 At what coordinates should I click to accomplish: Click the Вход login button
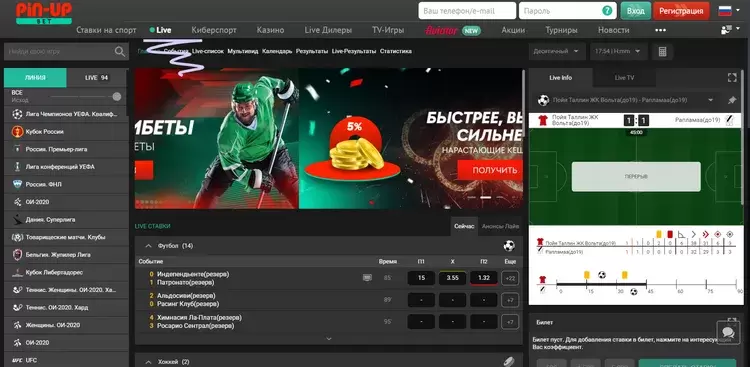click(x=636, y=11)
